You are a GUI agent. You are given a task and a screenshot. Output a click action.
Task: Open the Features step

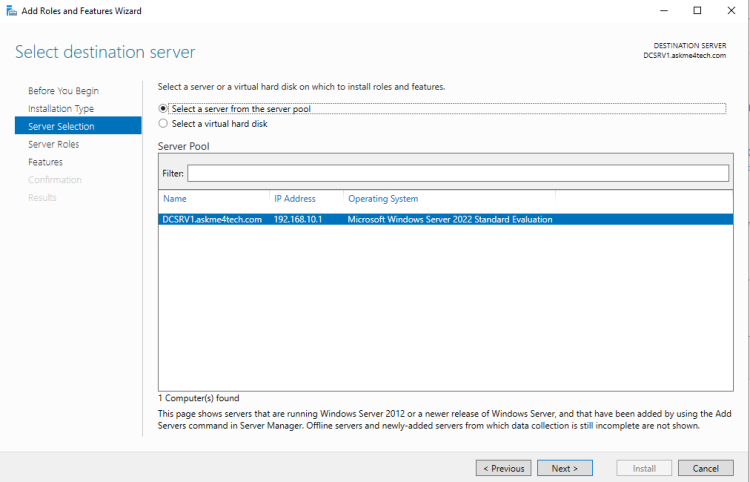click(45, 162)
